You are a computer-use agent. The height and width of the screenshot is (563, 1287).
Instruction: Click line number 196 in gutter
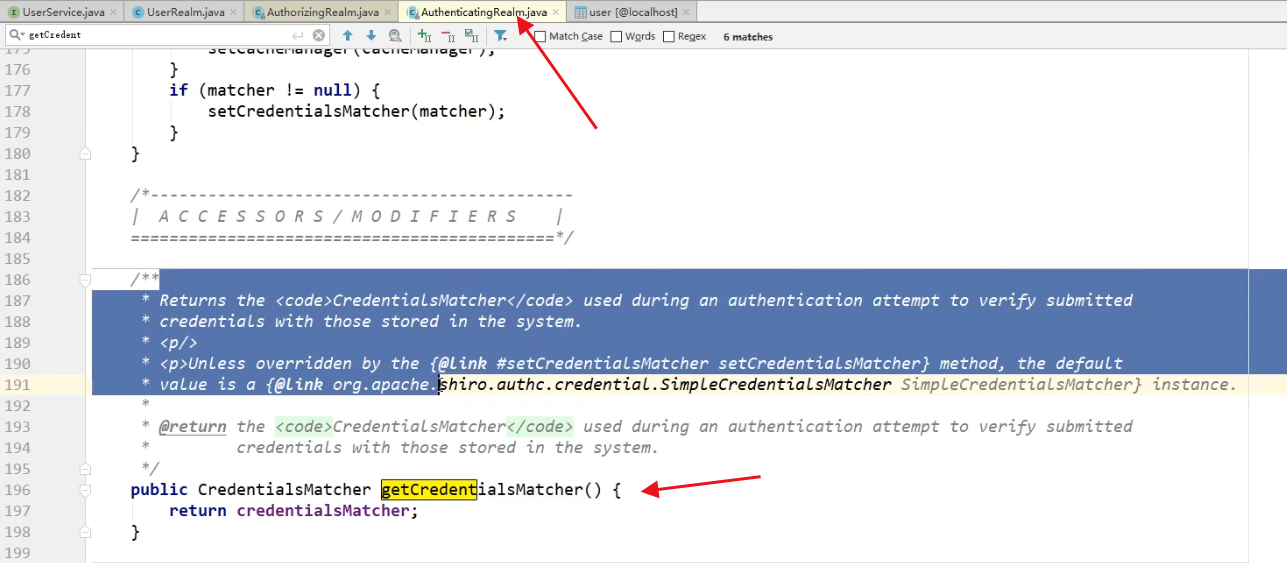click(18, 490)
